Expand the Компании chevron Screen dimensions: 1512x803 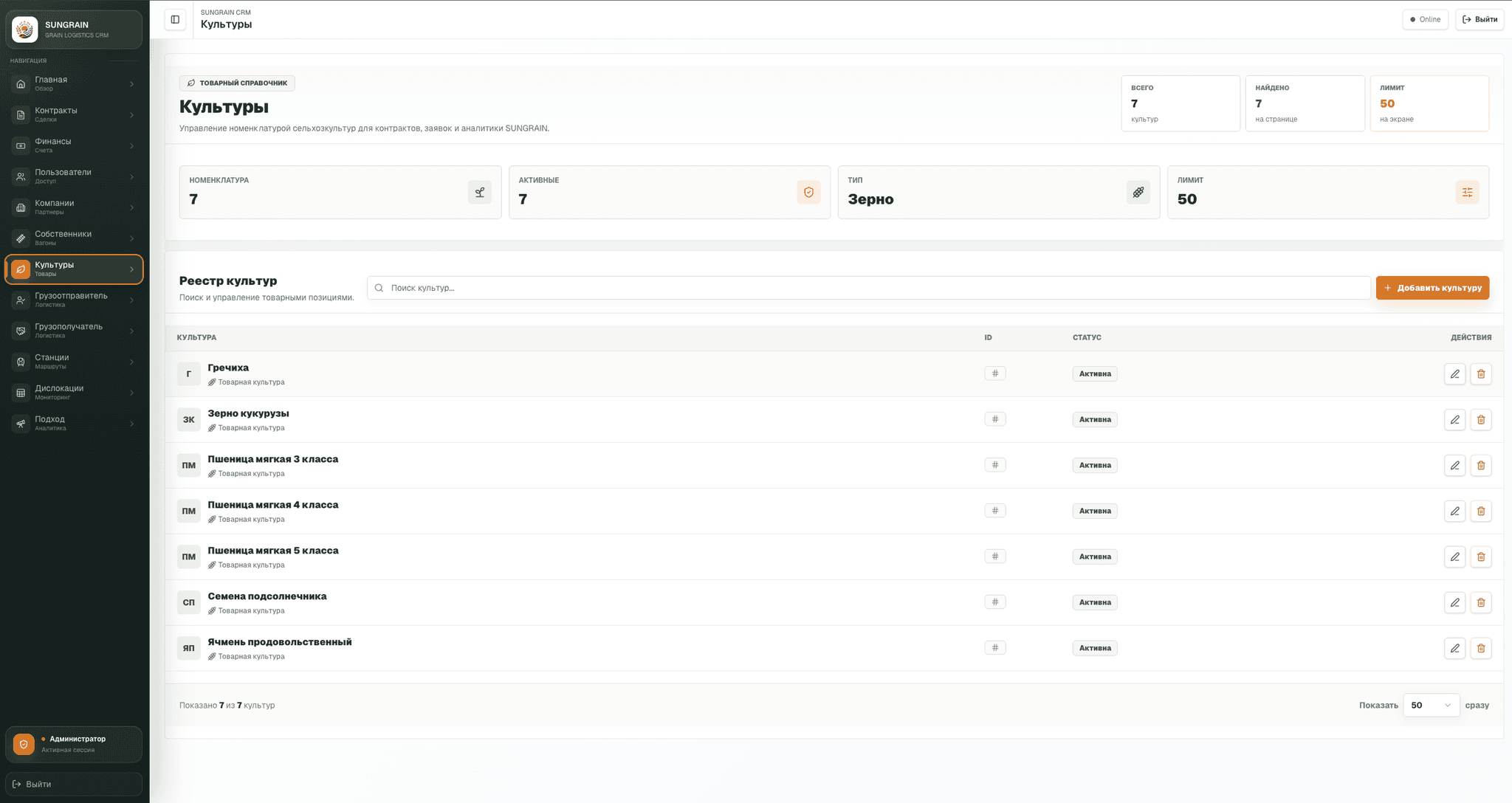pyautogui.click(x=131, y=208)
